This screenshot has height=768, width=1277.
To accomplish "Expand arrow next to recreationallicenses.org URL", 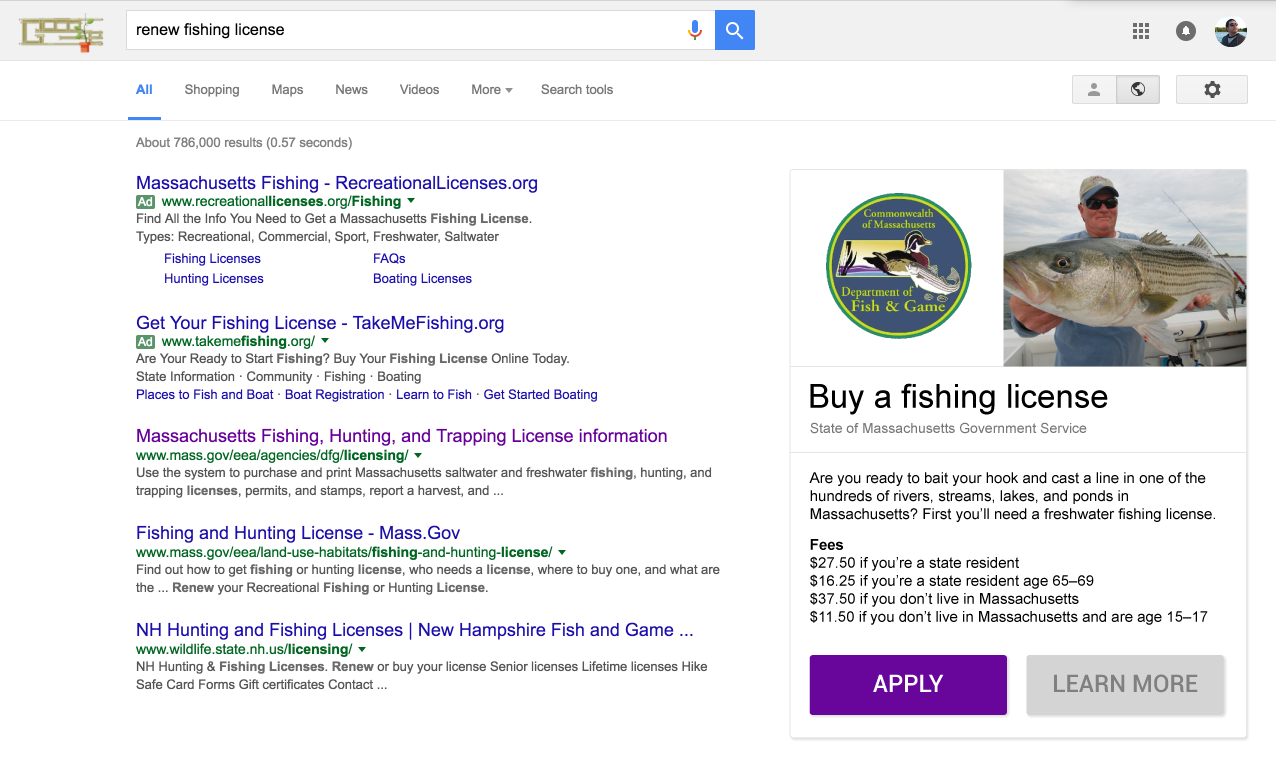I will [411, 201].
